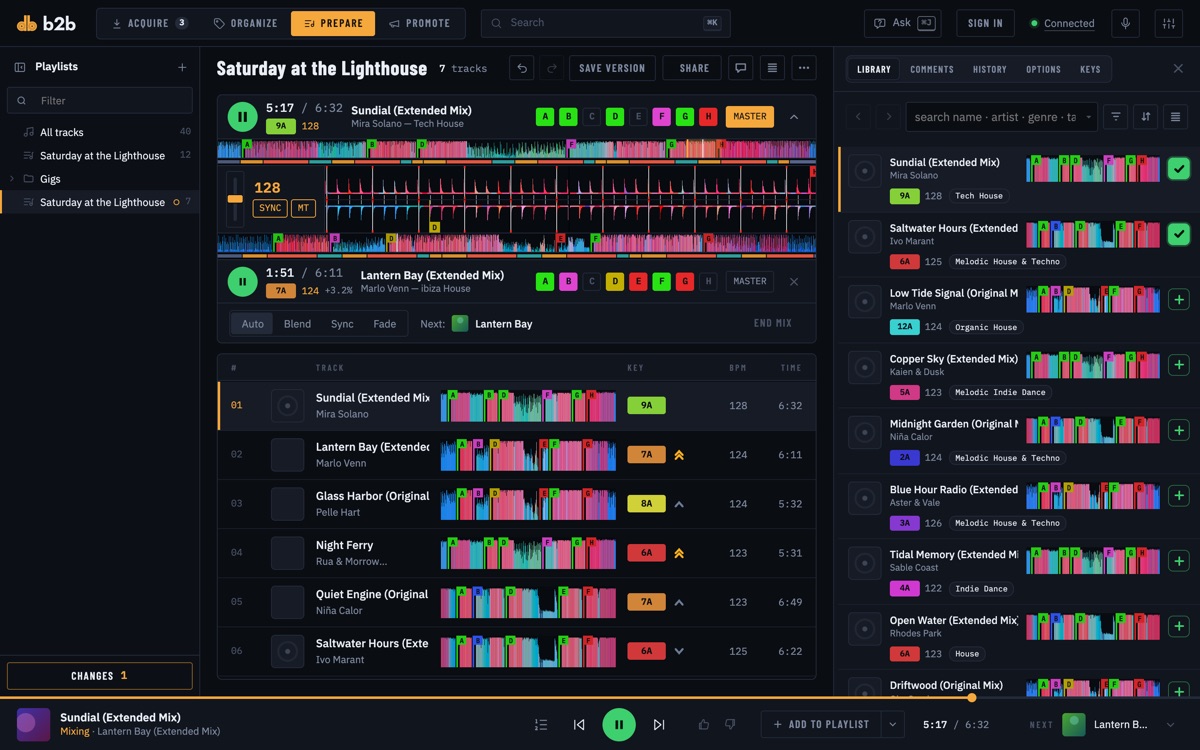Viewport: 1200px width, 750px height.
Task: Open Add to Playlist dropdown arrow
Action: (892, 724)
